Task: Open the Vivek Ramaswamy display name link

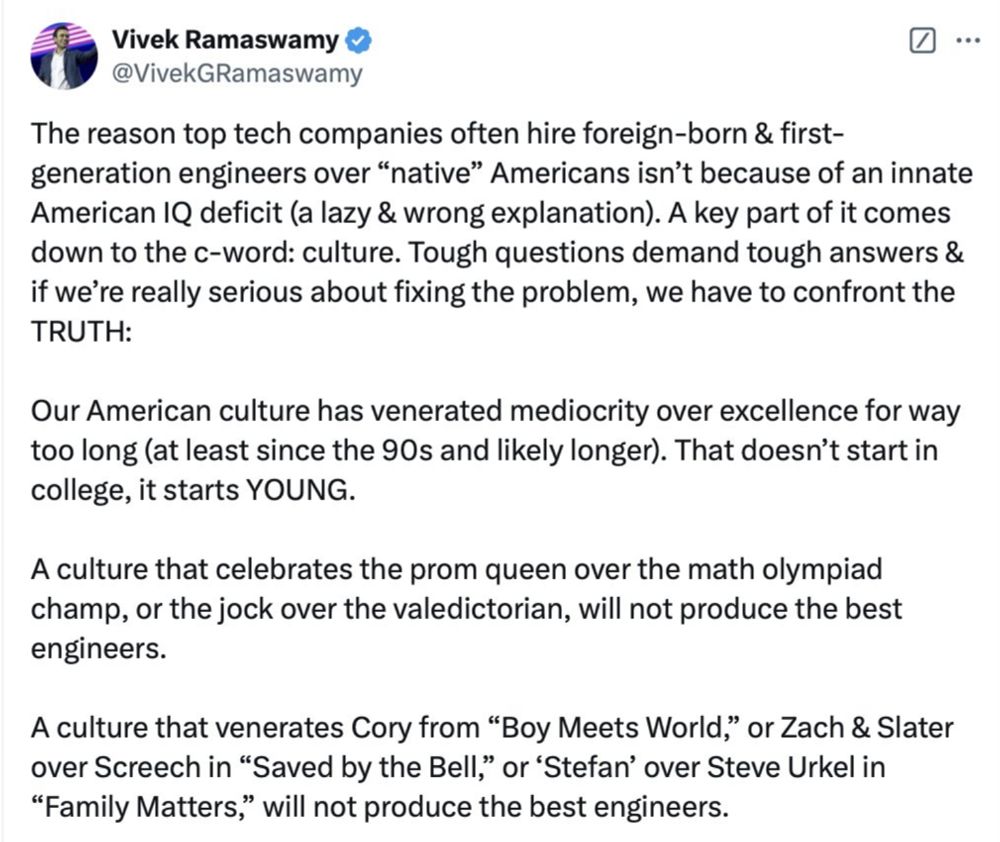Action: click(226, 40)
